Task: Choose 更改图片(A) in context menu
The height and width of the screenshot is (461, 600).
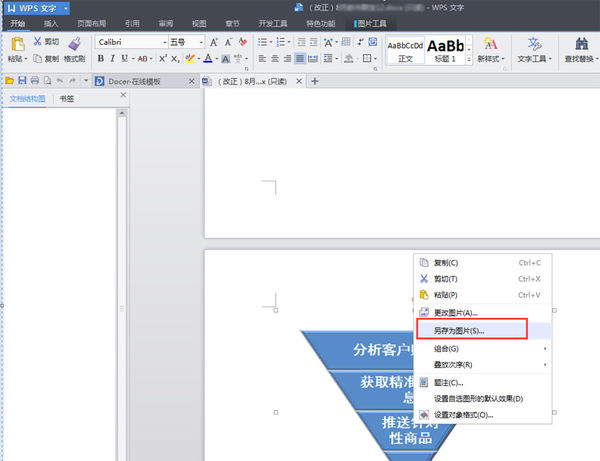Action: (x=483, y=313)
